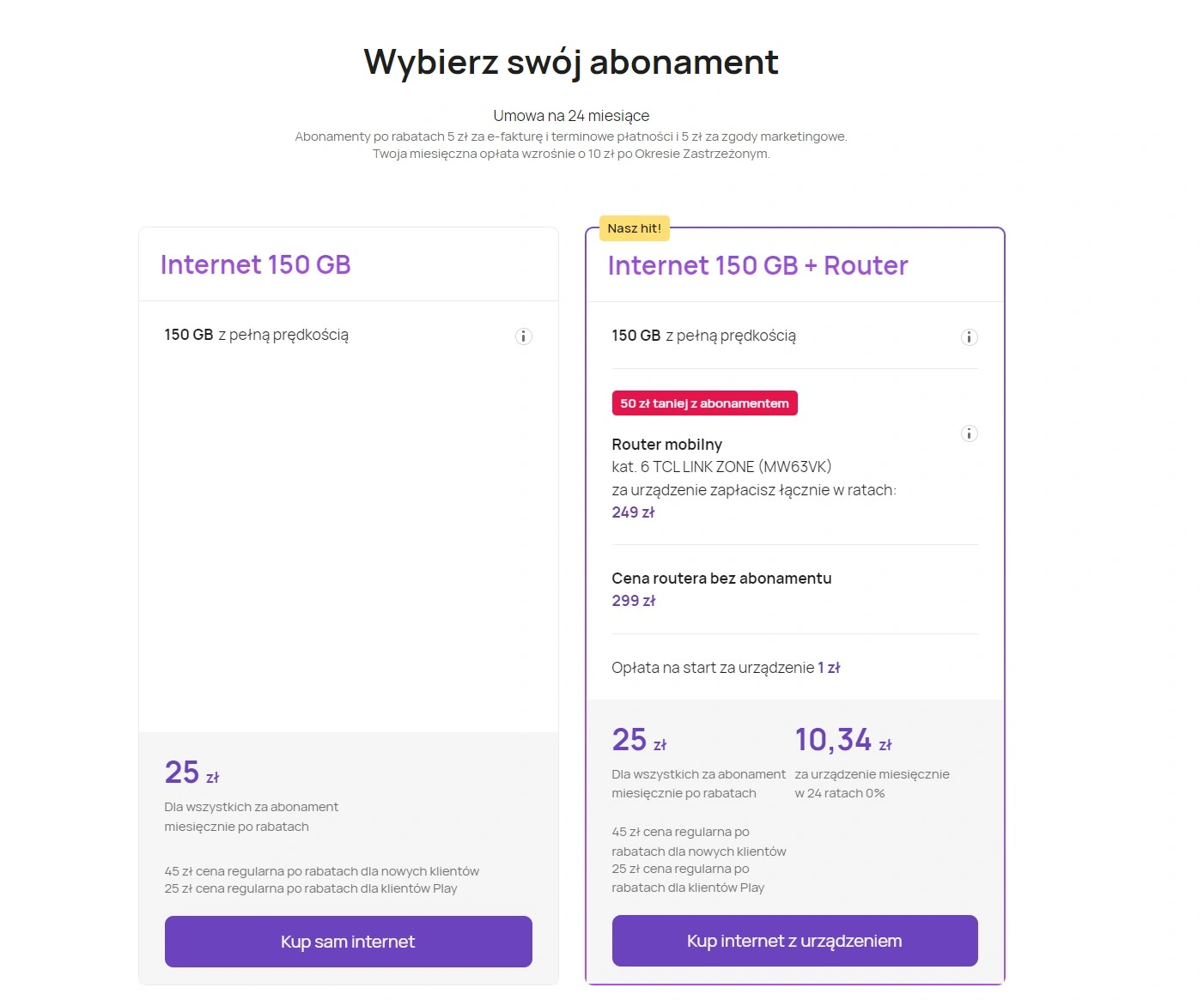Click Opłata na start za urządzenie 1 zł

pos(726,668)
